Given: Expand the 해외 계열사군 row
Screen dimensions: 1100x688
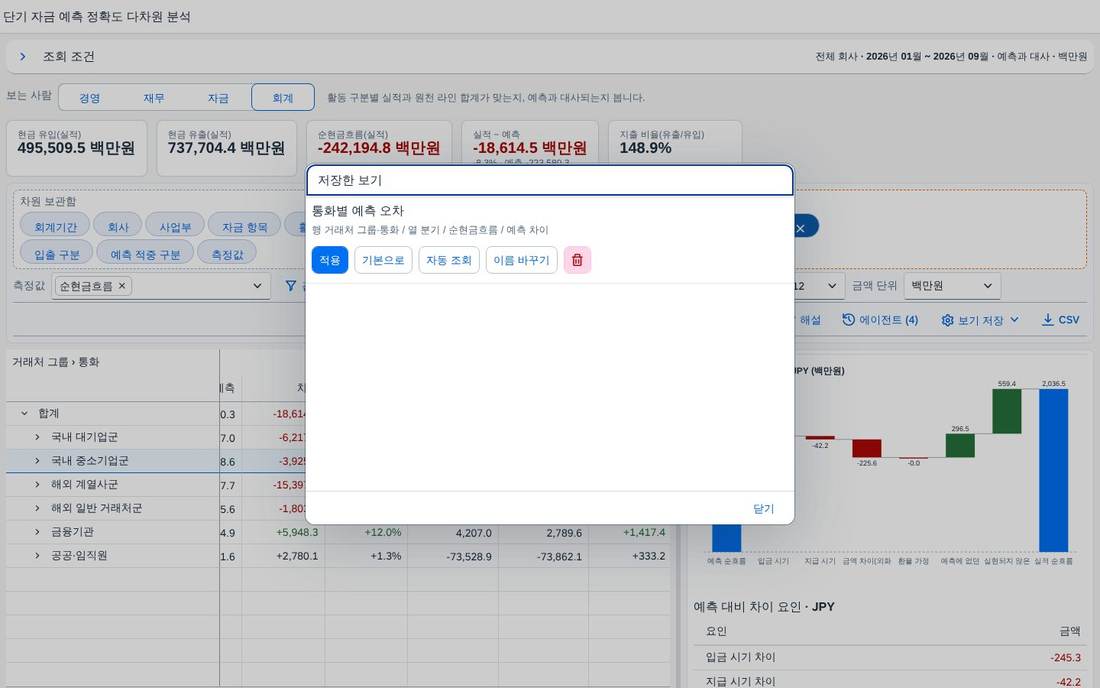Looking at the screenshot, I should (37, 485).
